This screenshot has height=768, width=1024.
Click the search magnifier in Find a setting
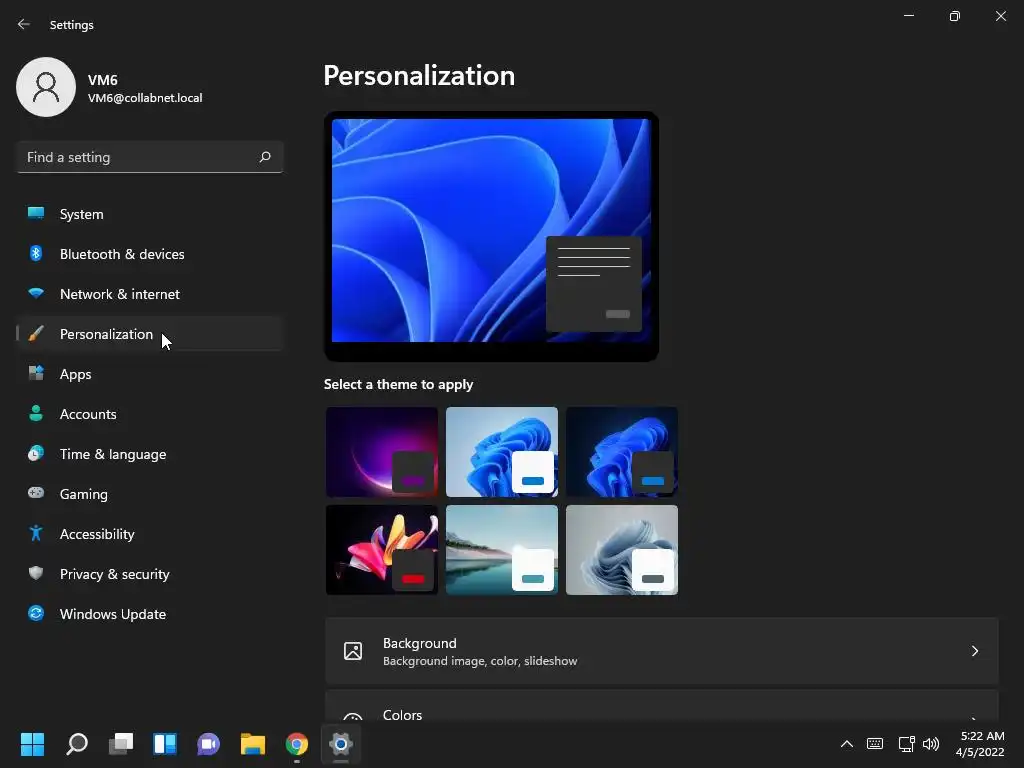[264, 157]
